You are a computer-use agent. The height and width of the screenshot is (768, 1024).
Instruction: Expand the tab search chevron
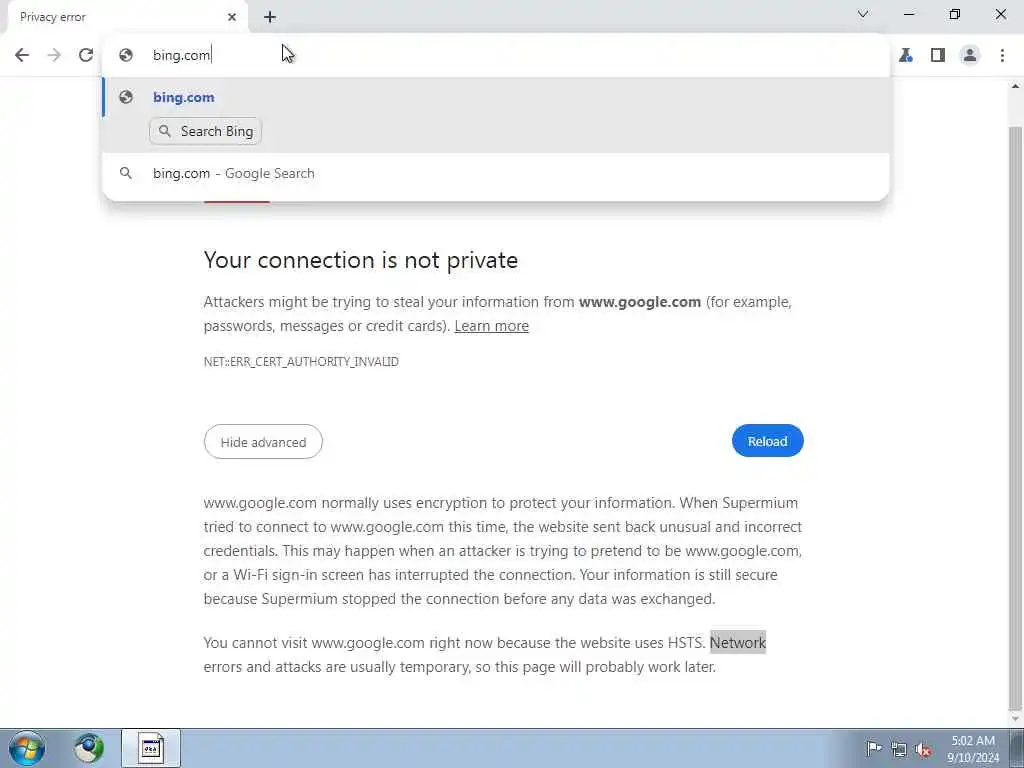point(863,15)
